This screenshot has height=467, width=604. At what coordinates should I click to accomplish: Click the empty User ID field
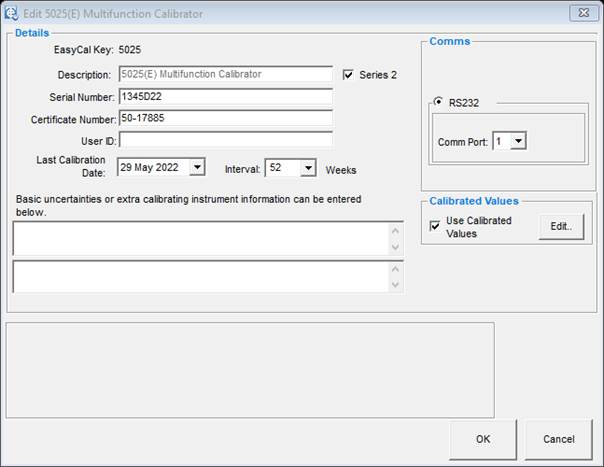point(225,140)
